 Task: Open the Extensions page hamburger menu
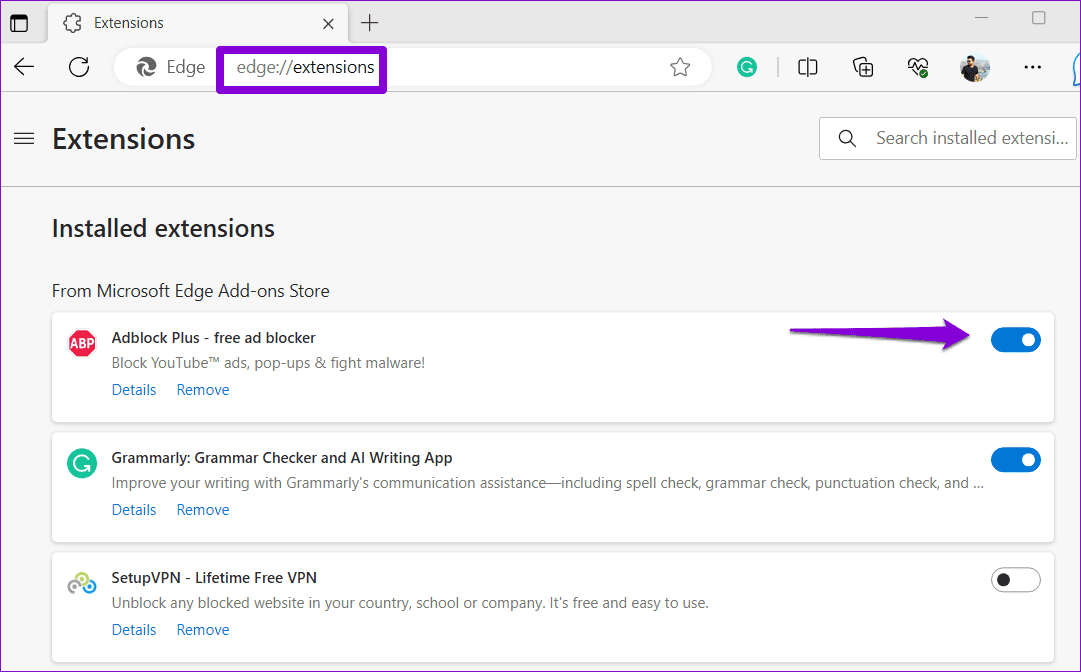(x=24, y=139)
